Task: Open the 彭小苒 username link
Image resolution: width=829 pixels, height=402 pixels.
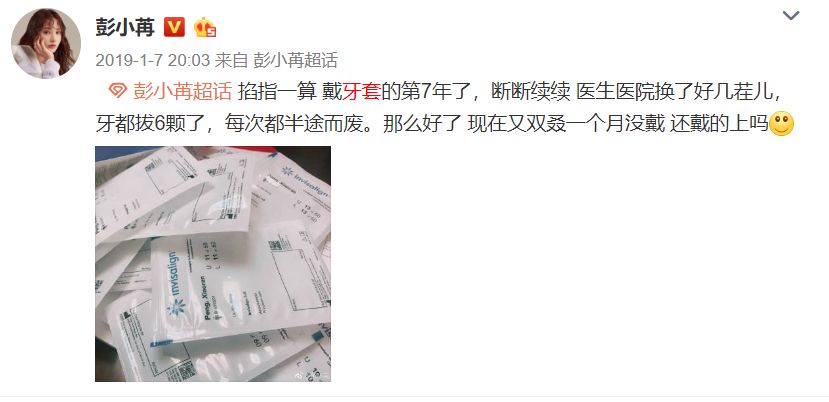Action: [x=125, y=27]
